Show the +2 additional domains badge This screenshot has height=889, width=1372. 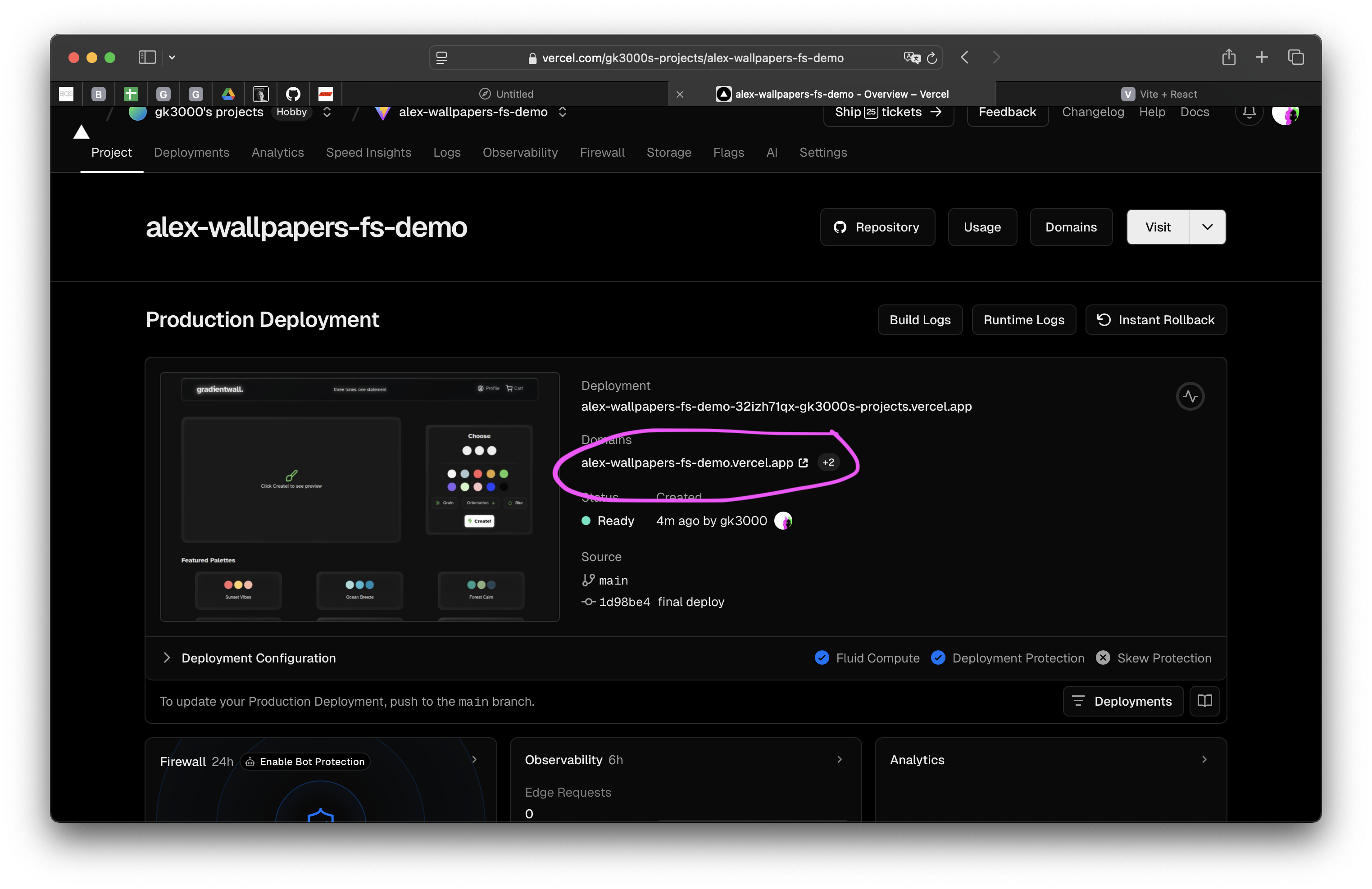(x=828, y=463)
